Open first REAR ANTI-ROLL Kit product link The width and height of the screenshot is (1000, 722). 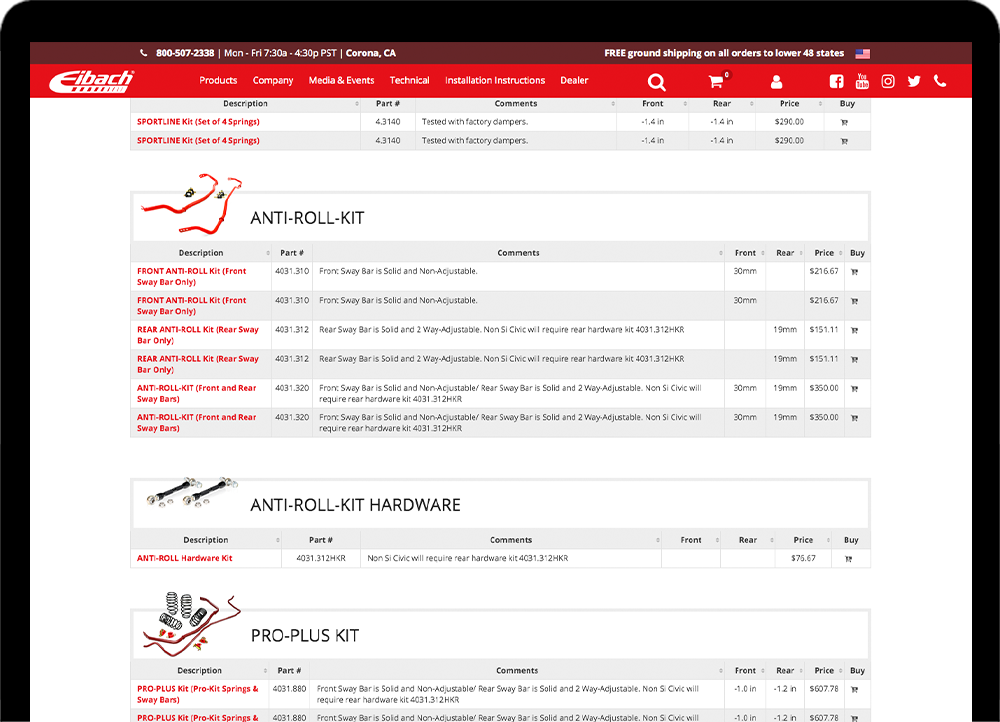click(x=198, y=335)
